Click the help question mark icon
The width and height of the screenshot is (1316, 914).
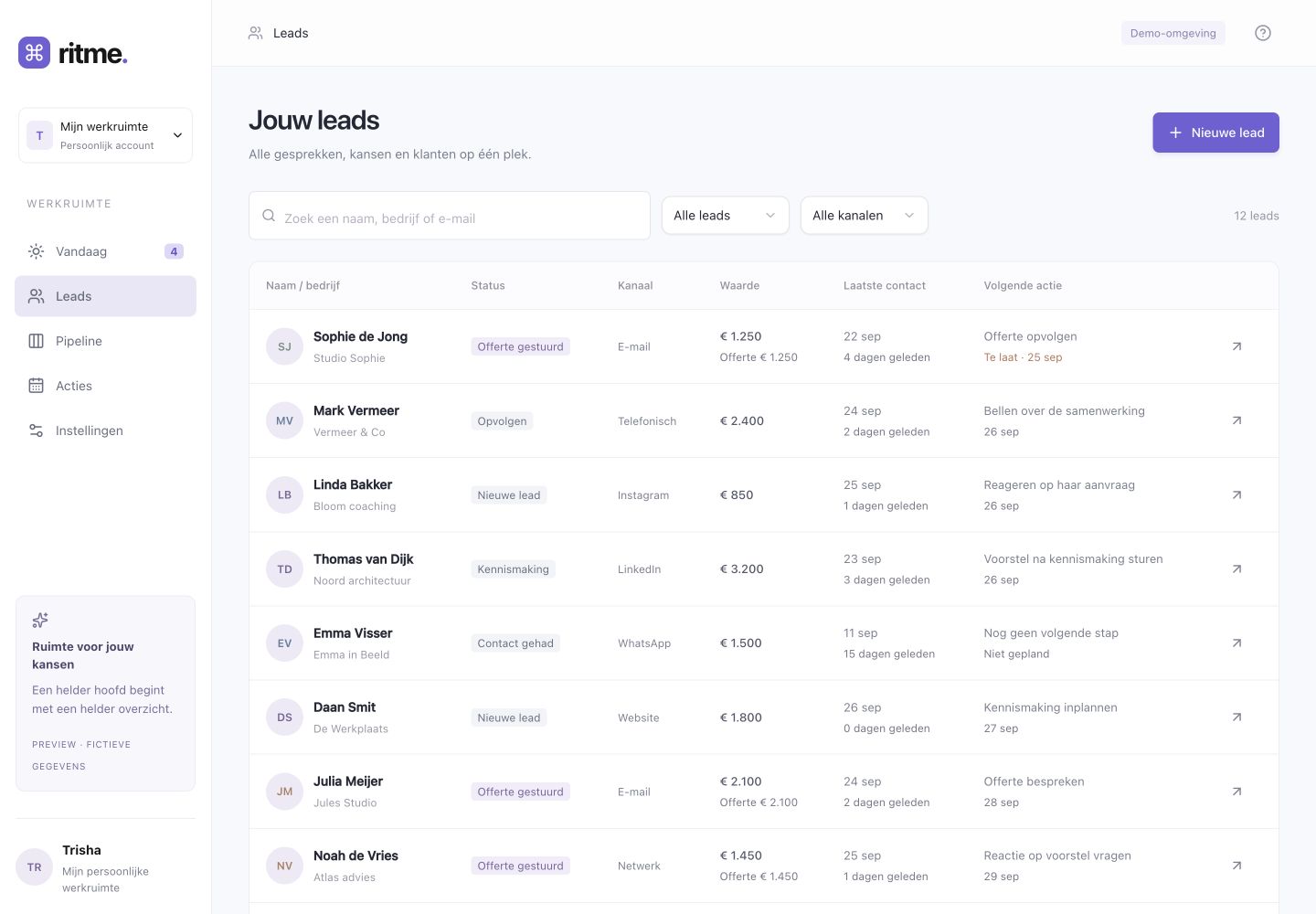click(1263, 33)
